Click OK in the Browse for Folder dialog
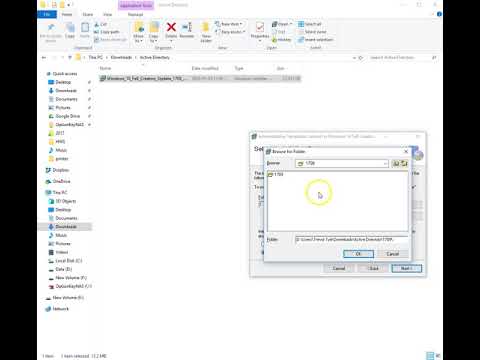 click(358, 254)
